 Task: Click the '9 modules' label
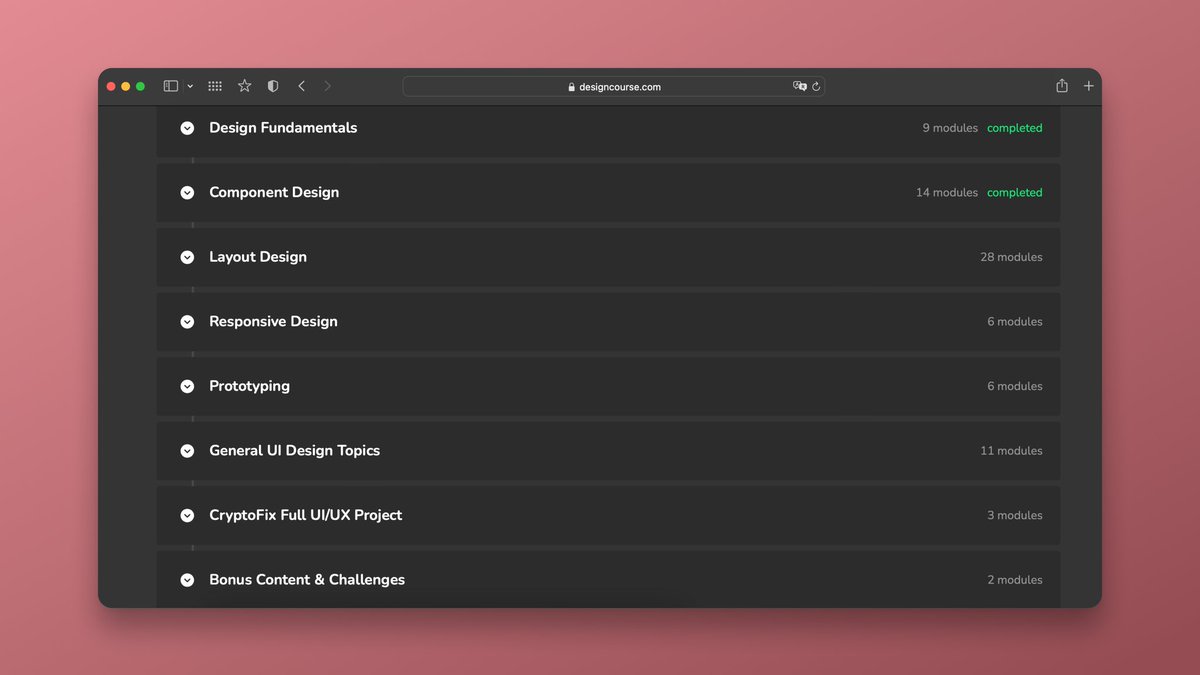950,128
